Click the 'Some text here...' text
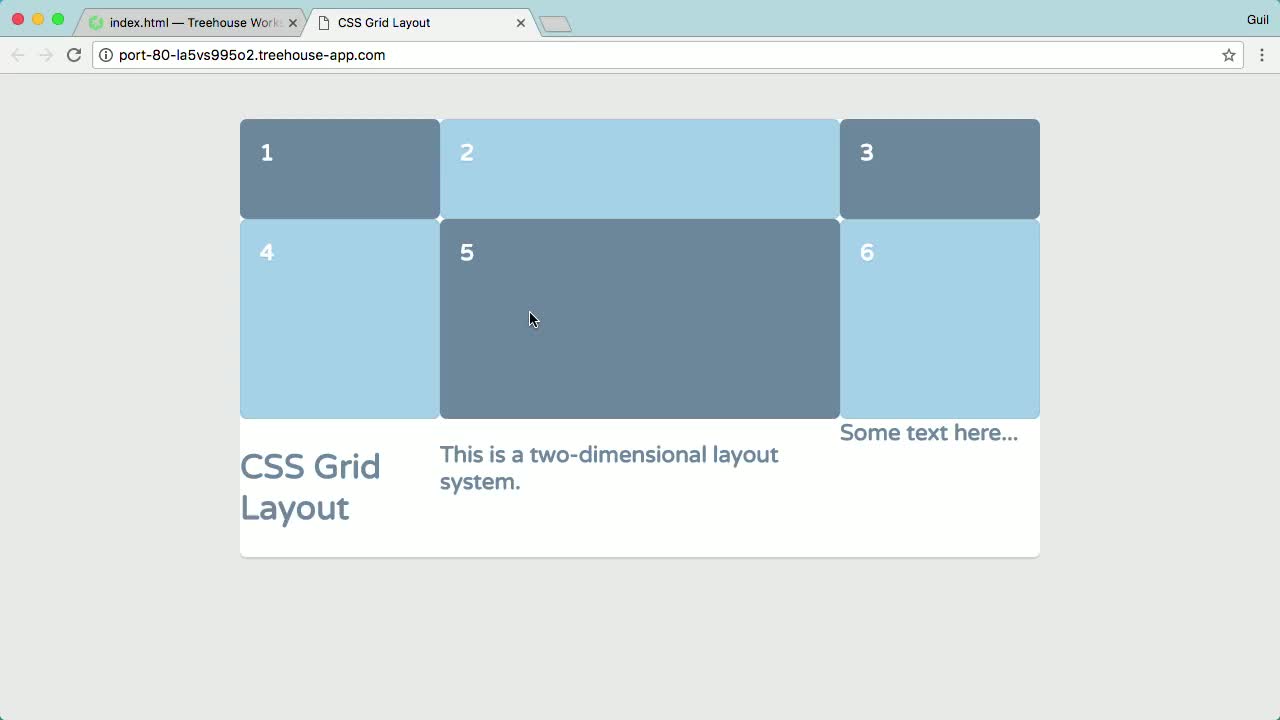This screenshot has height=720, width=1280. pyautogui.click(x=928, y=432)
